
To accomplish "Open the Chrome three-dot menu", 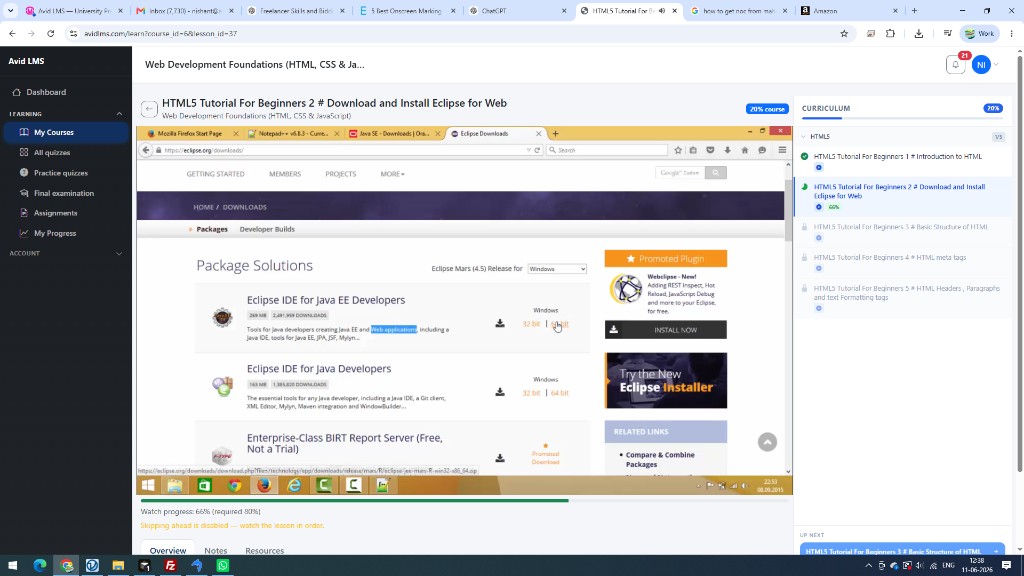I will (1012, 33).
